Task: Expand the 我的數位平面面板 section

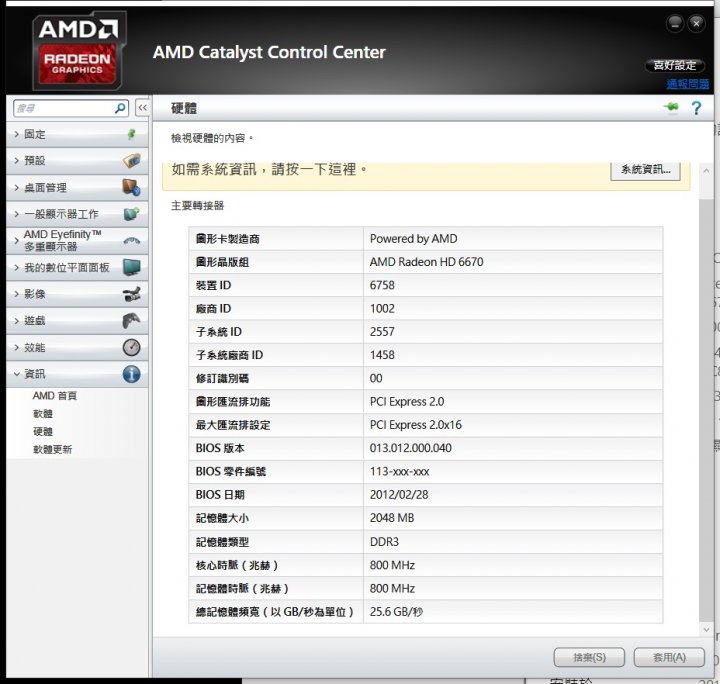Action: 17,267
